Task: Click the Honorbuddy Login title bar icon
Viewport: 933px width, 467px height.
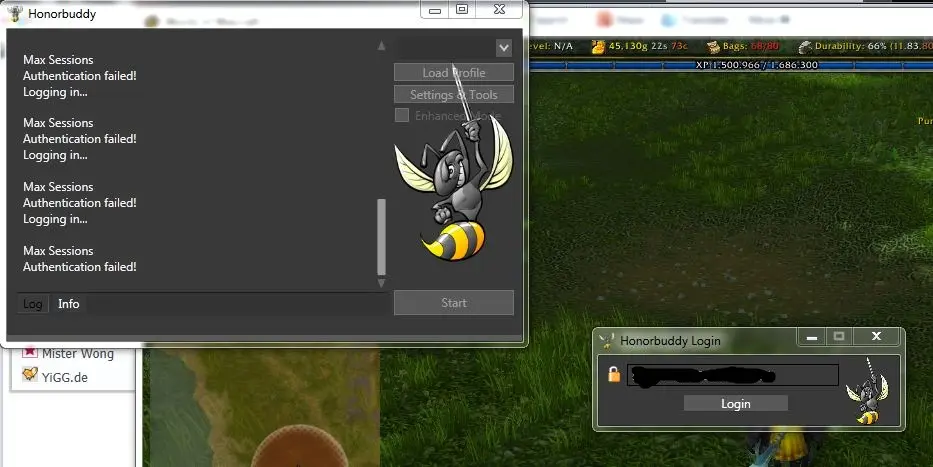Action: pos(607,341)
